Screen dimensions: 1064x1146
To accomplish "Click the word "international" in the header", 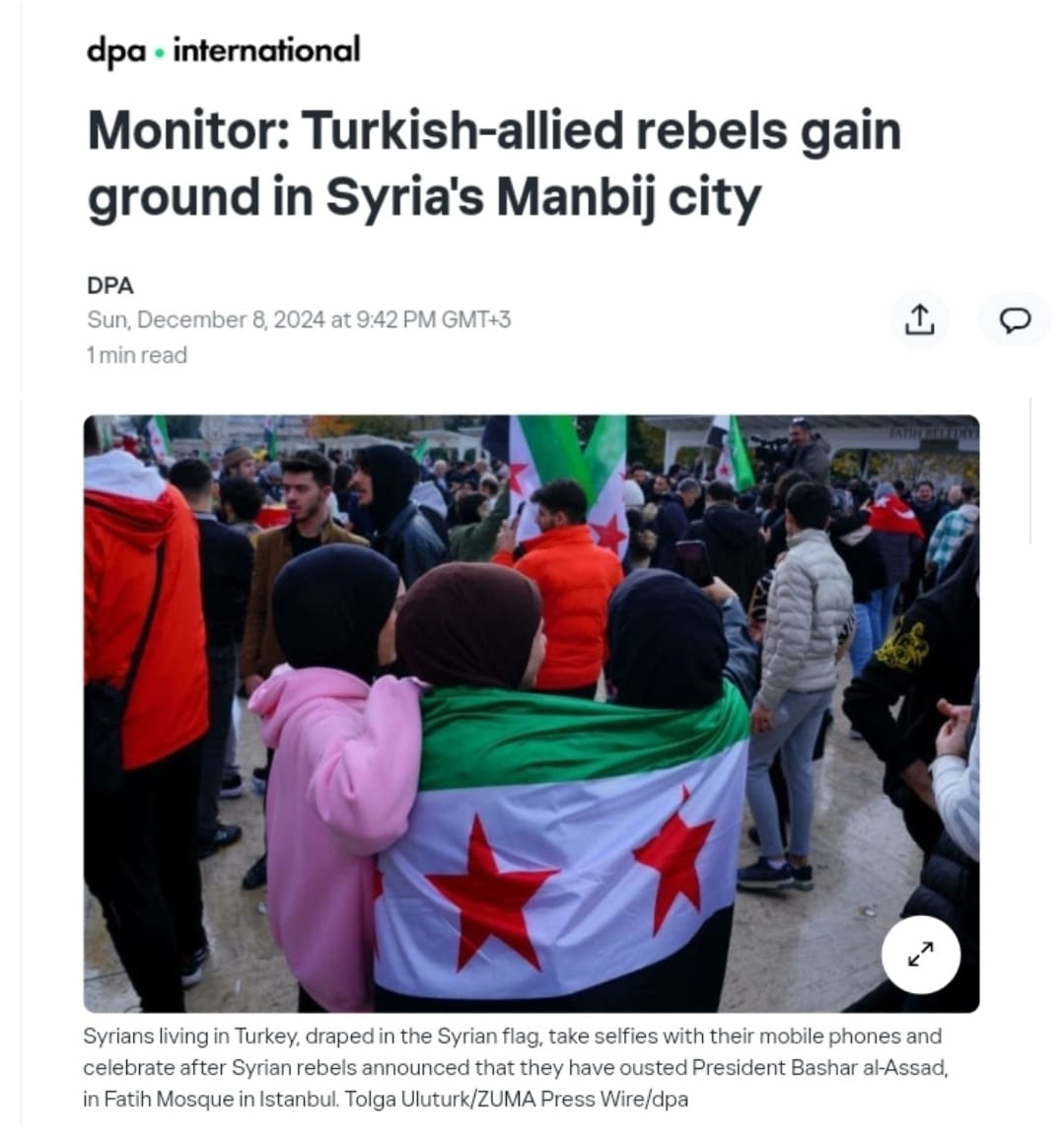I will click(266, 50).
